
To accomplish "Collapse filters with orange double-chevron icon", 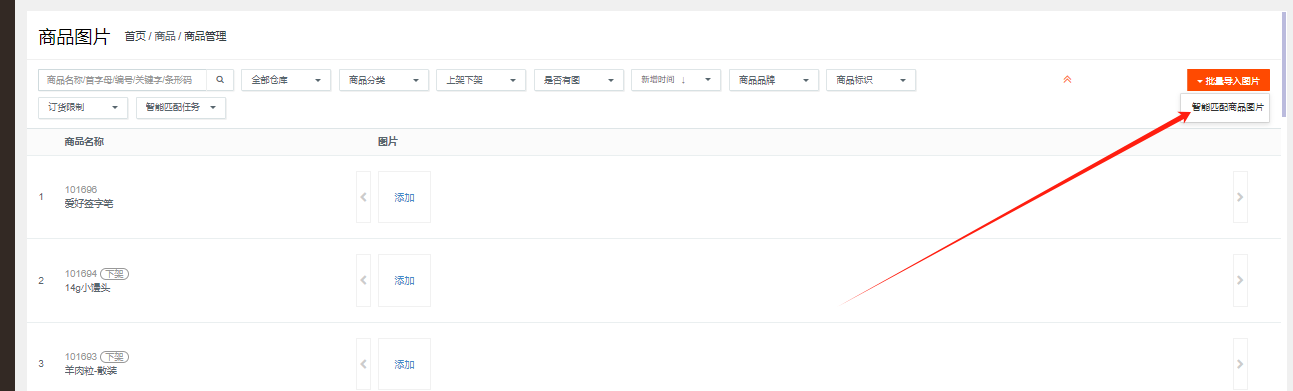I will tap(1067, 79).
